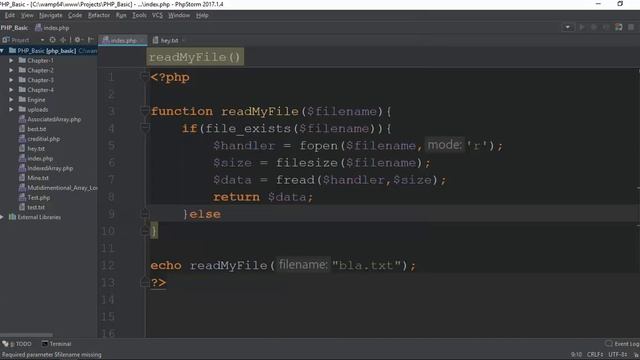Open the run configuration dropdown
The width and height of the screenshot is (640, 360).
tap(567, 27)
